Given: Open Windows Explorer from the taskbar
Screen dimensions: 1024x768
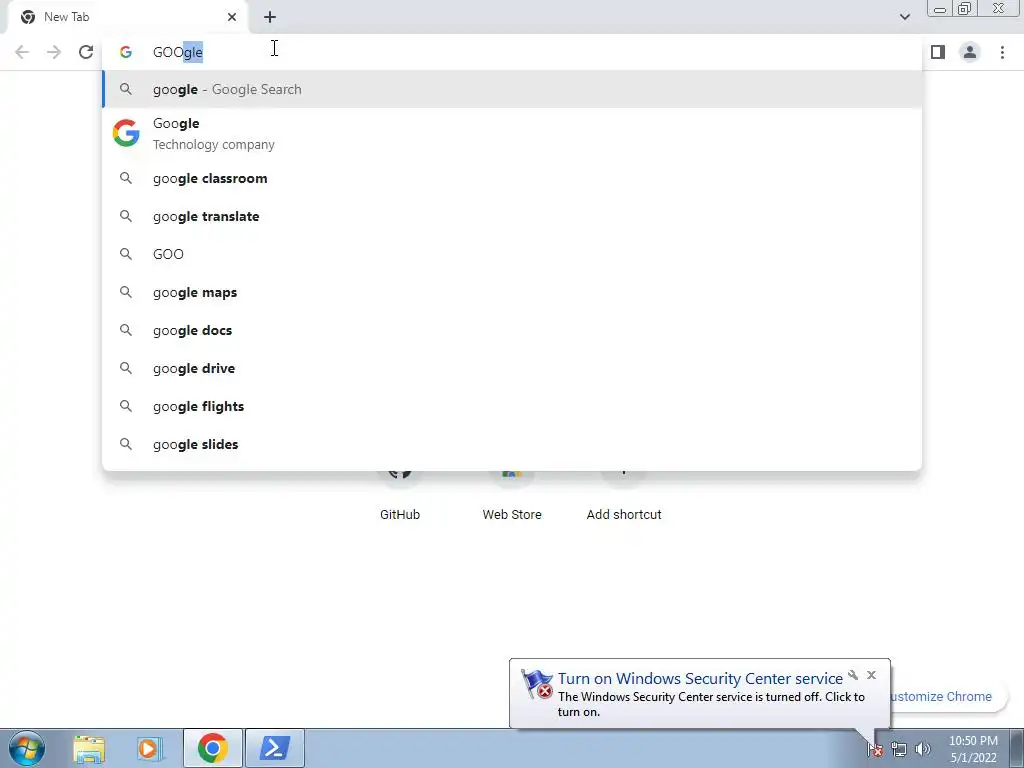Looking at the screenshot, I should point(89,748).
